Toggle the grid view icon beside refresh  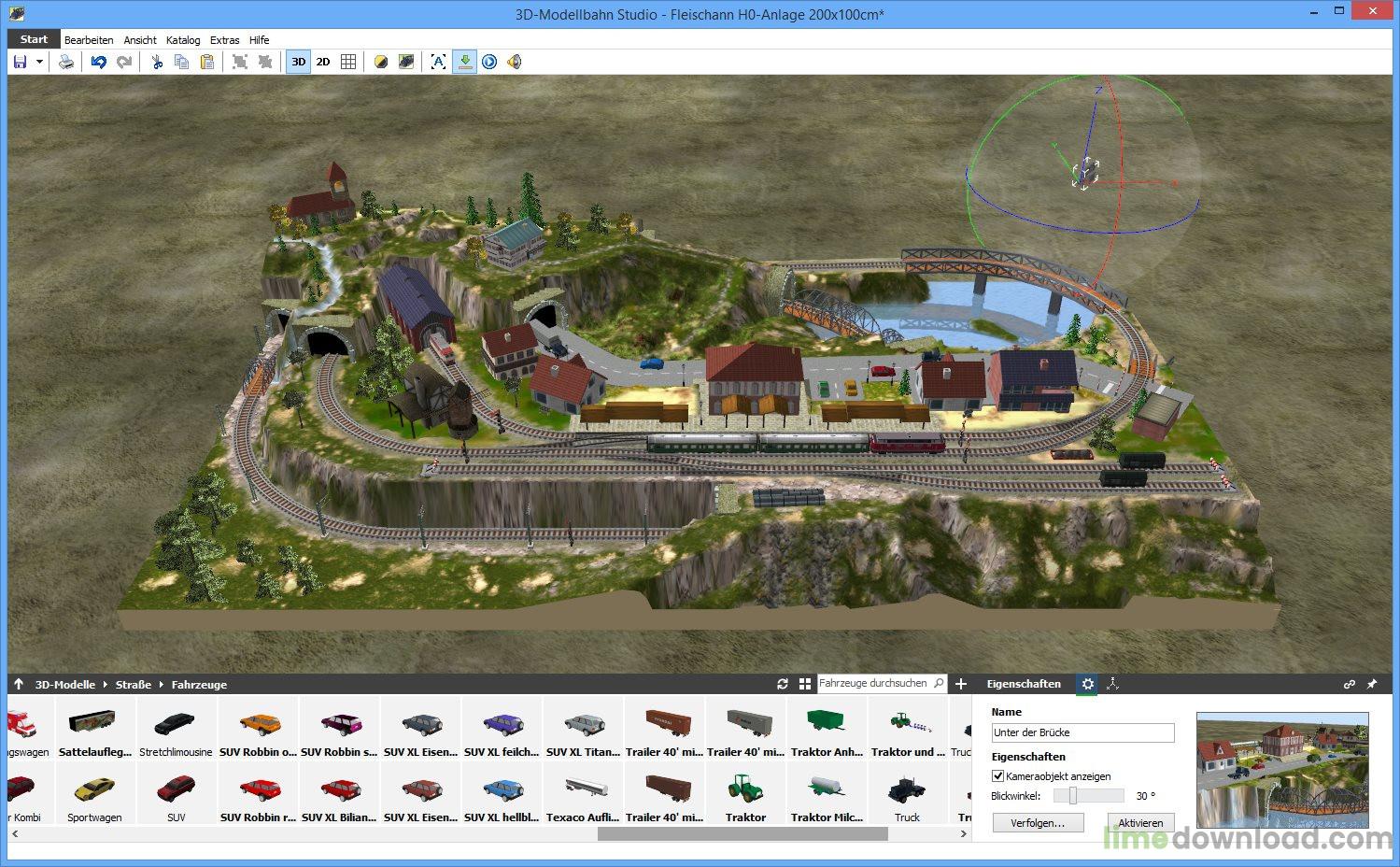[805, 684]
